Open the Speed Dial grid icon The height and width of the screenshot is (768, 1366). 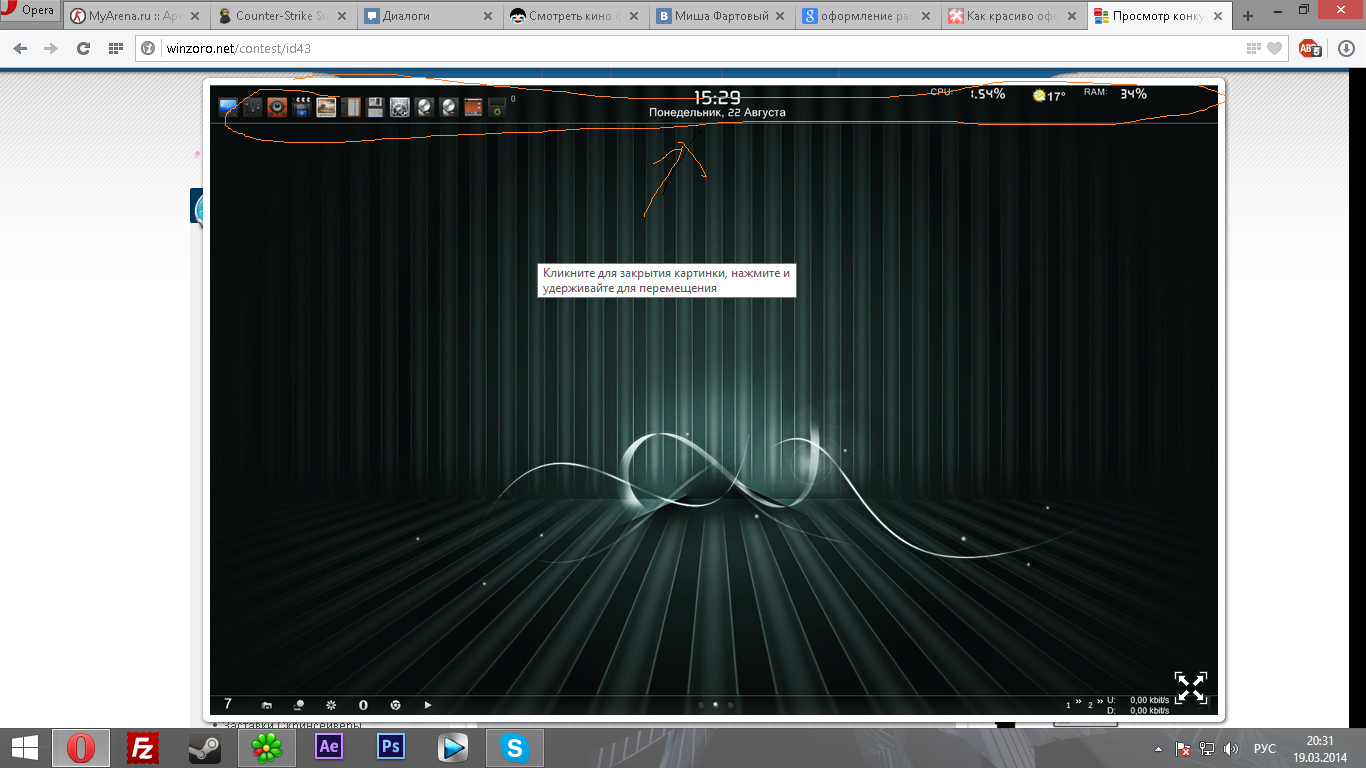115,48
